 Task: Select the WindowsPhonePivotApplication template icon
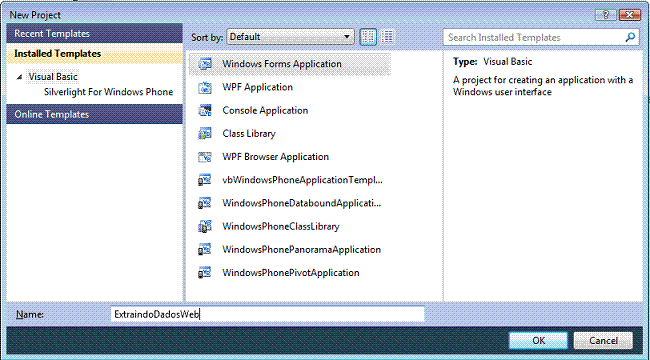click(x=205, y=273)
